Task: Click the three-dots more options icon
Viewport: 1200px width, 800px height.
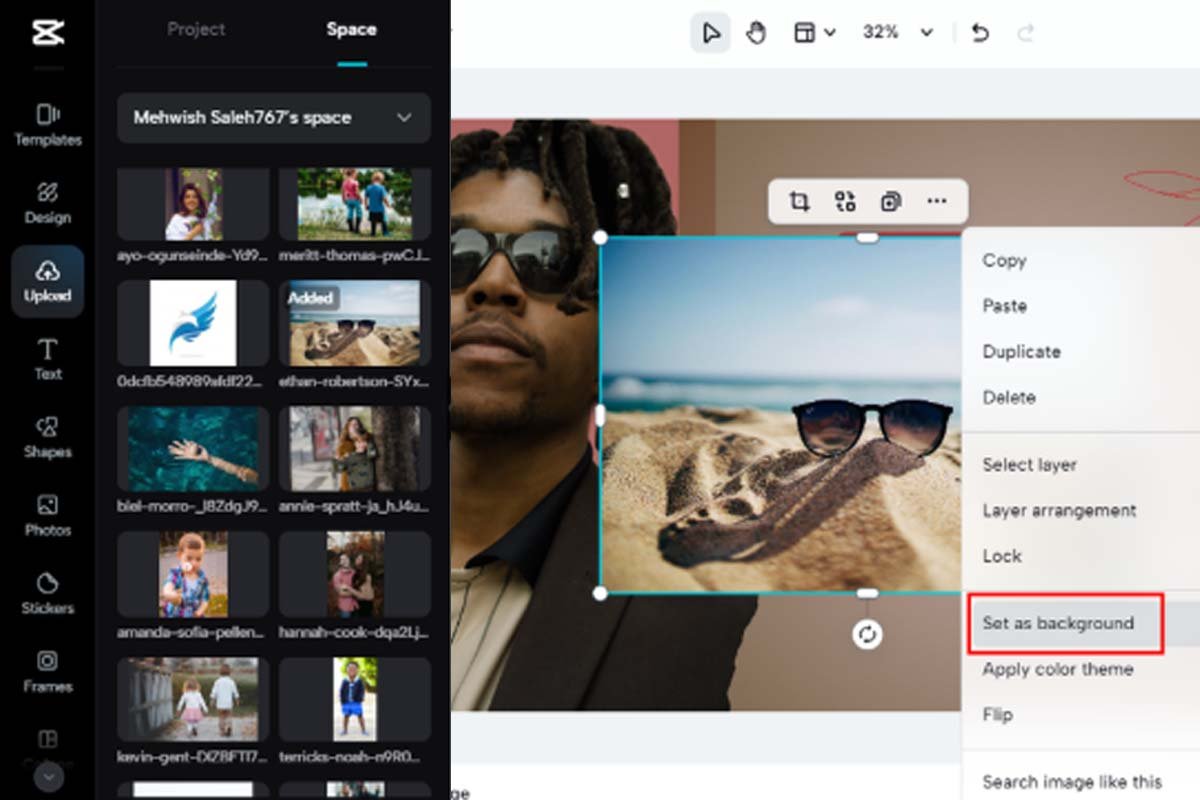Action: [x=936, y=202]
